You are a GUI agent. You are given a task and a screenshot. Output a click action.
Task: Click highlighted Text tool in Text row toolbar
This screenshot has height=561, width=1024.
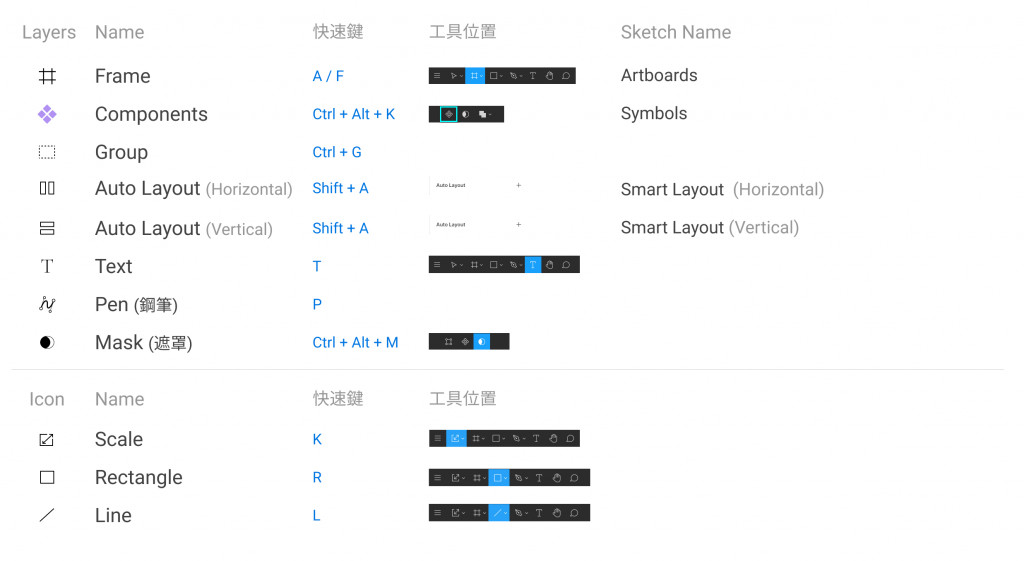(x=533, y=264)
